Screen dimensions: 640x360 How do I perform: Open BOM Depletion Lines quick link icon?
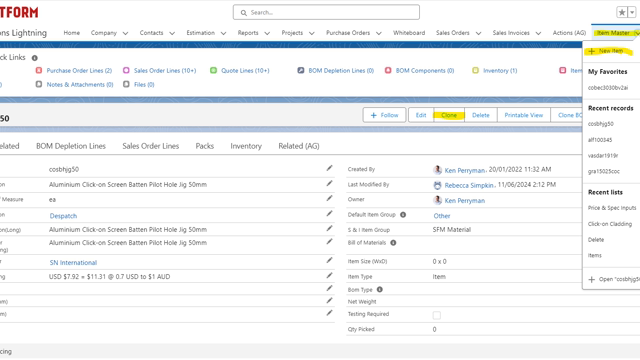tap(301, 70)
